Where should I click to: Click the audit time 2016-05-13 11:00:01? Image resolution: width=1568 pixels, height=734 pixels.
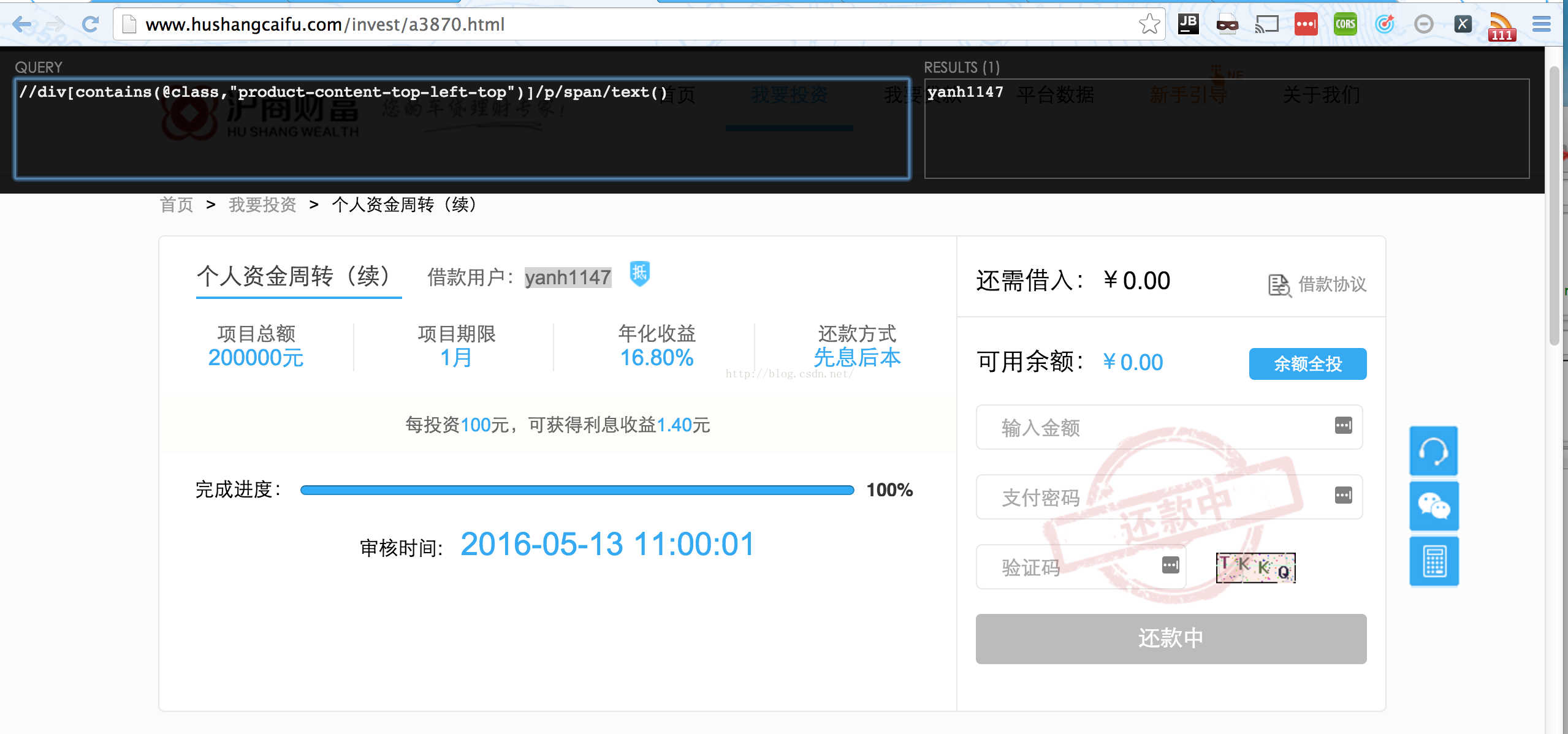[x=607, y=544]
